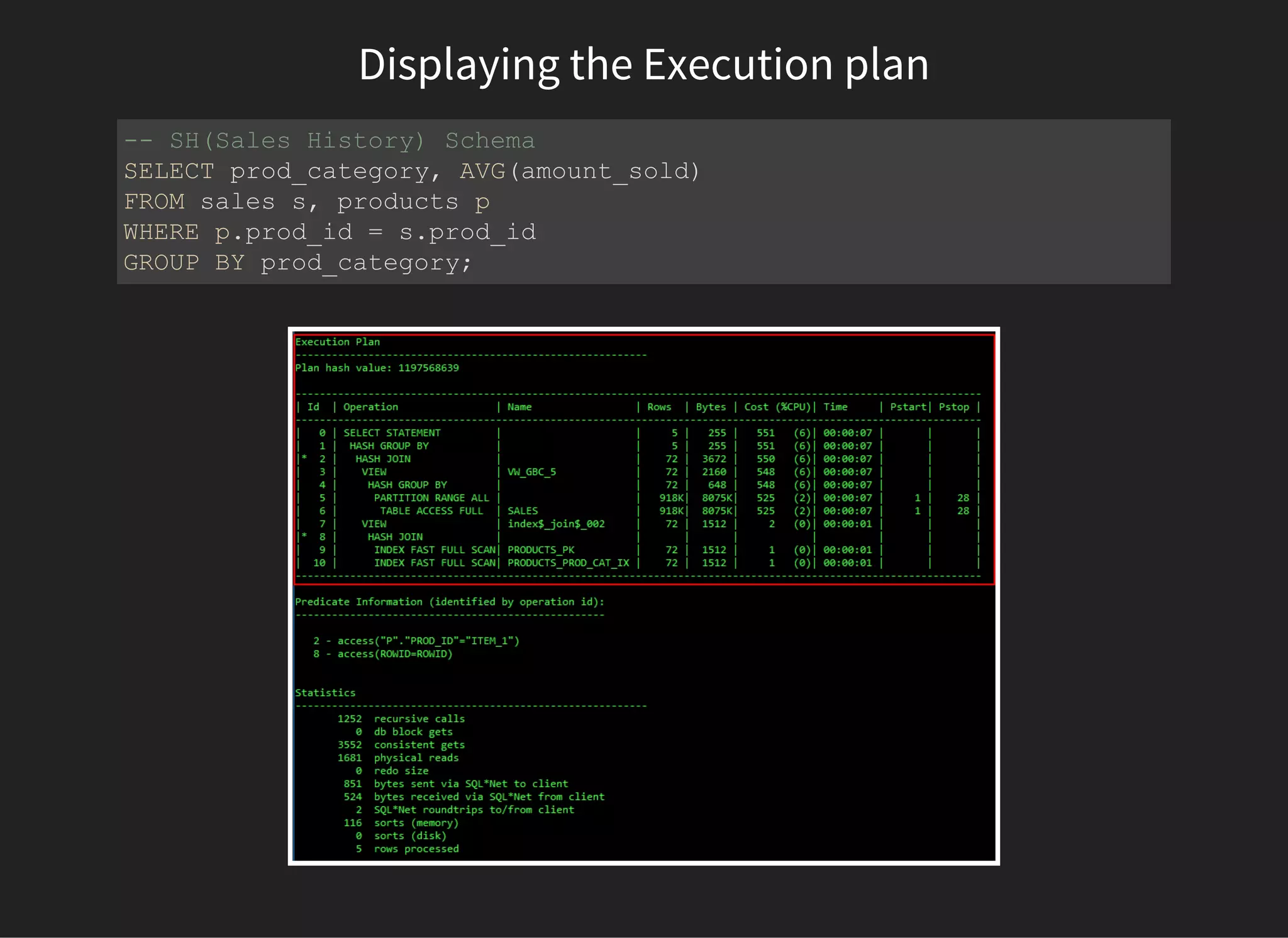
Task: Click the SELECT prod_category, AVG(amount_sold) line
Action: [x=412, y=171]
